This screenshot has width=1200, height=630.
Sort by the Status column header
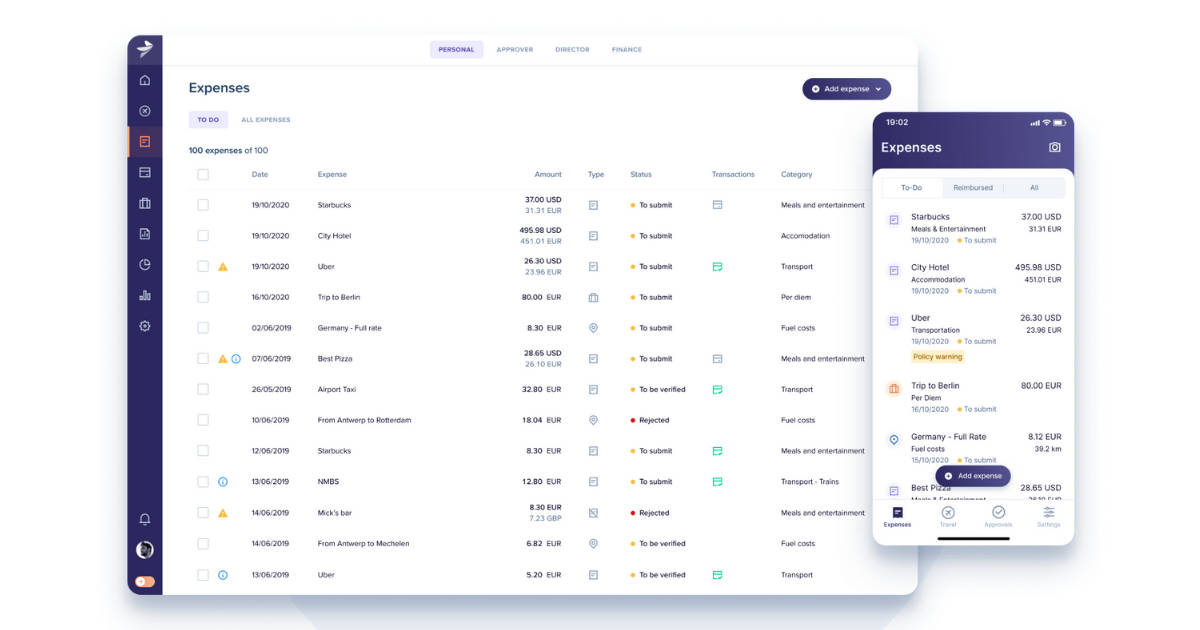[x=641, y=174]
